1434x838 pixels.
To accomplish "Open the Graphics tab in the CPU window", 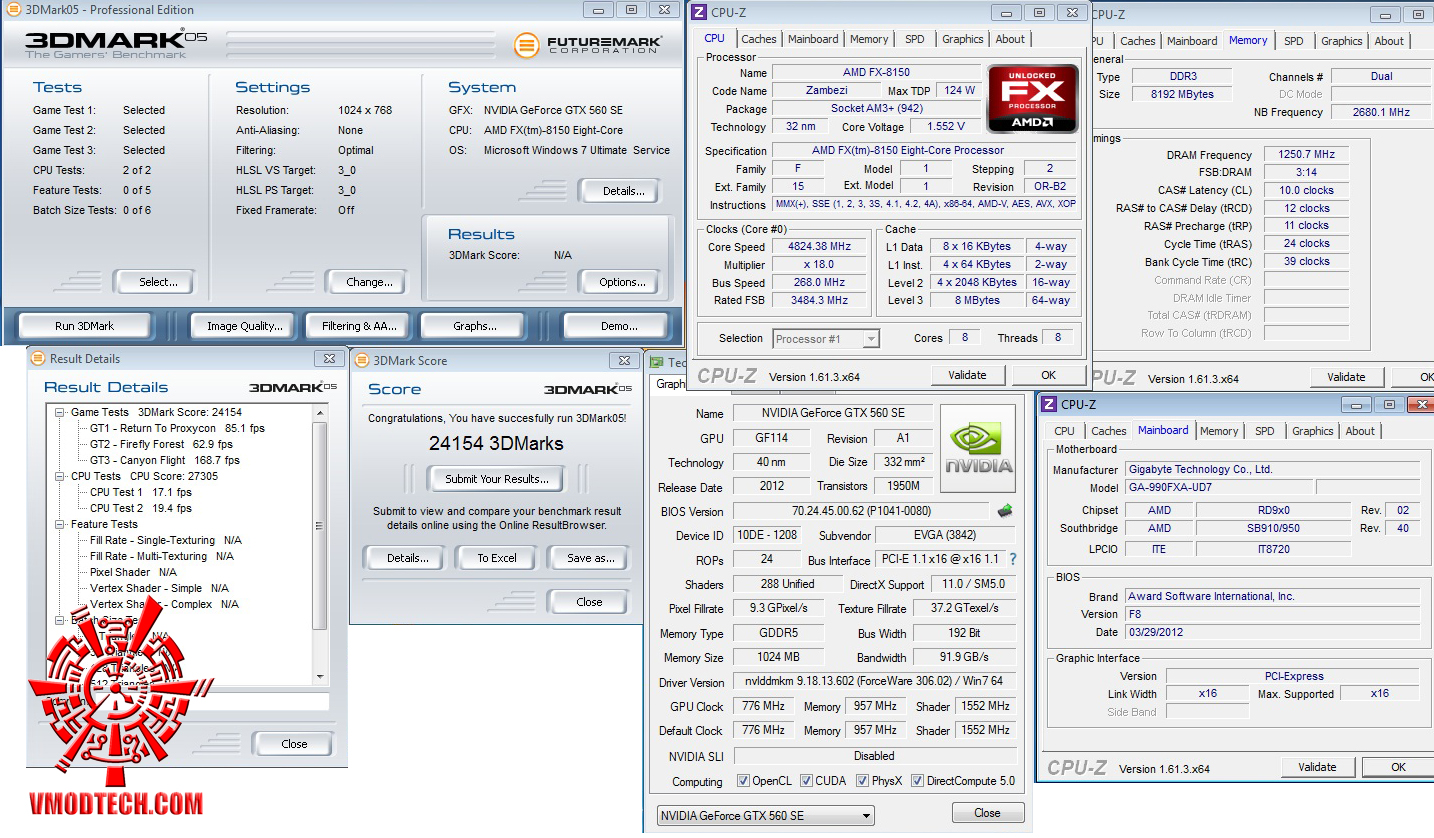I will coord(963,39).
